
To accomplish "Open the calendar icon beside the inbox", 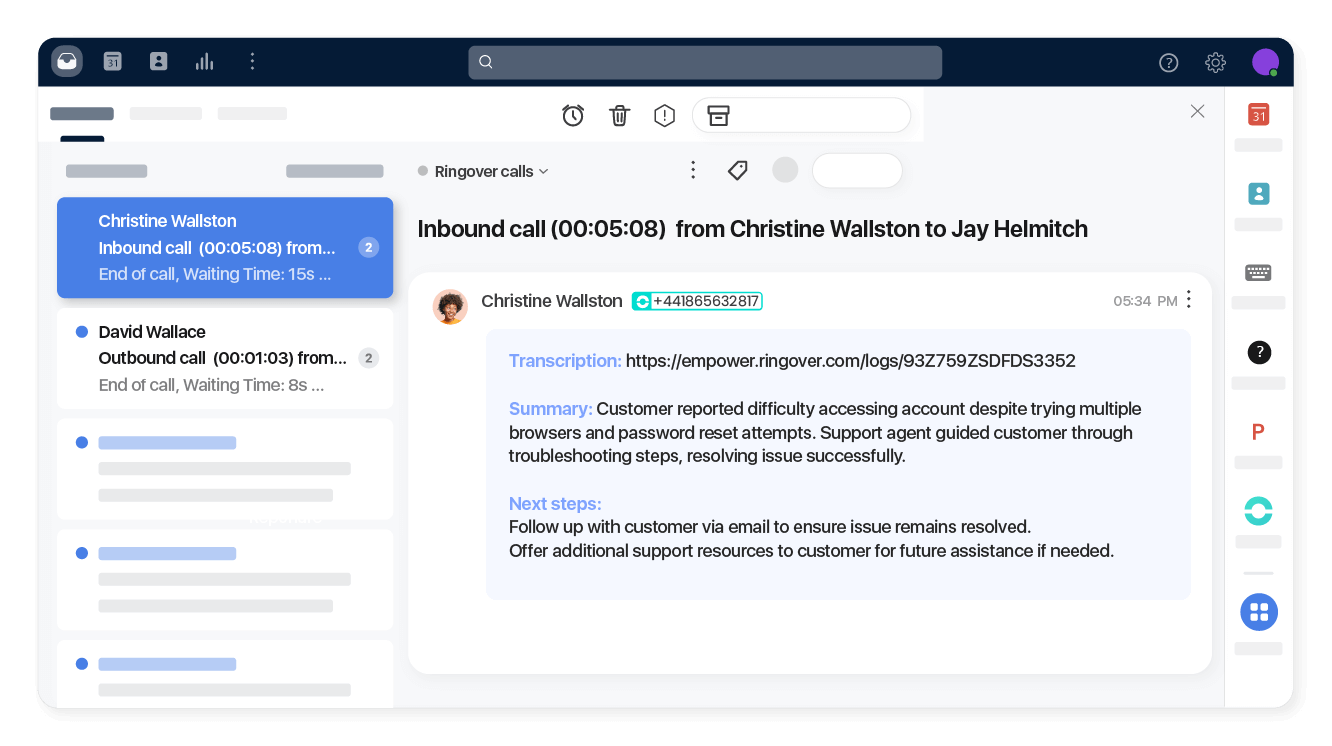I will (112, 61).
